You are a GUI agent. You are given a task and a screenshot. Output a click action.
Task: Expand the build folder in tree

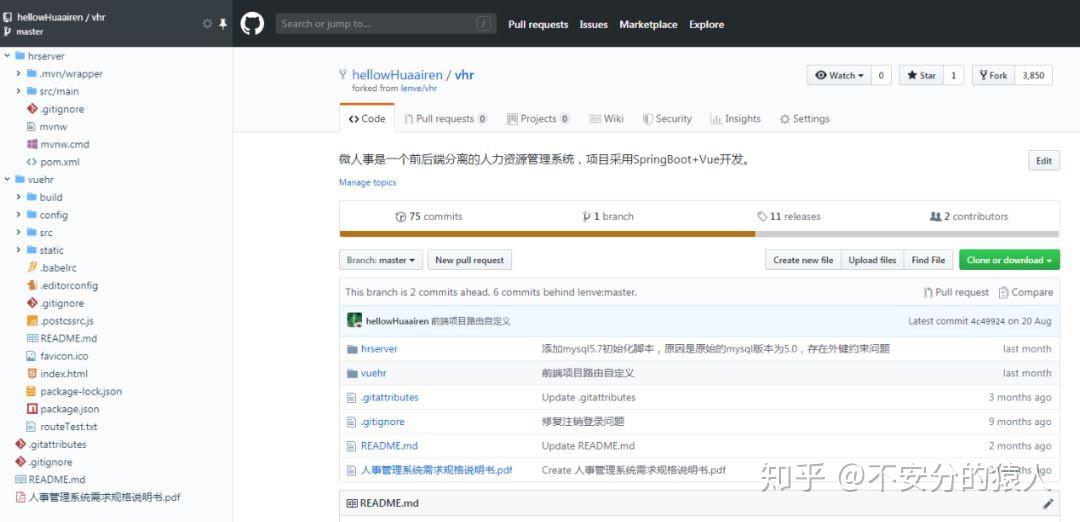point(19,197)
